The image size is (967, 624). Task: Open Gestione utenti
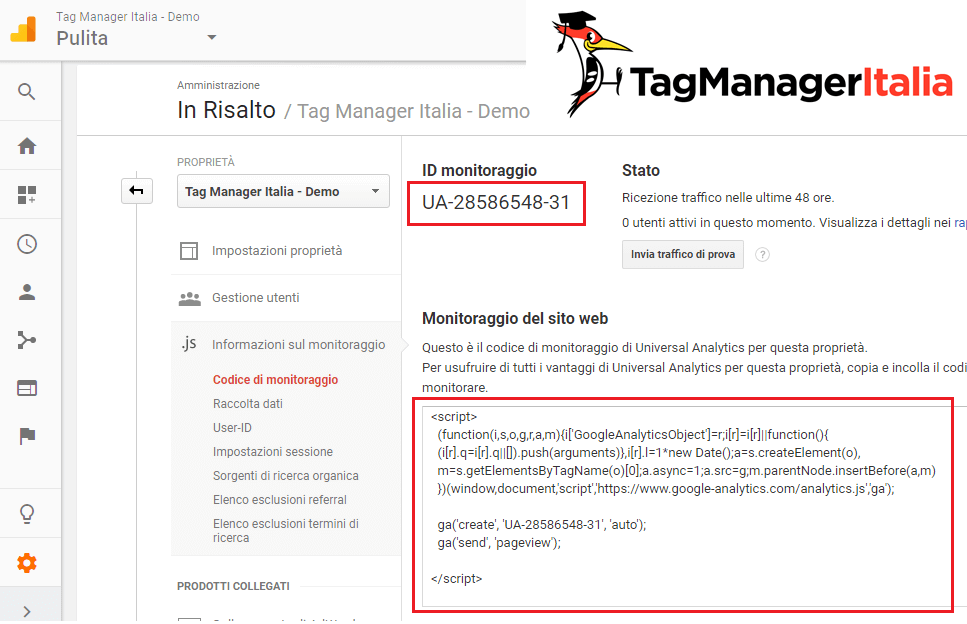[255, 298]
